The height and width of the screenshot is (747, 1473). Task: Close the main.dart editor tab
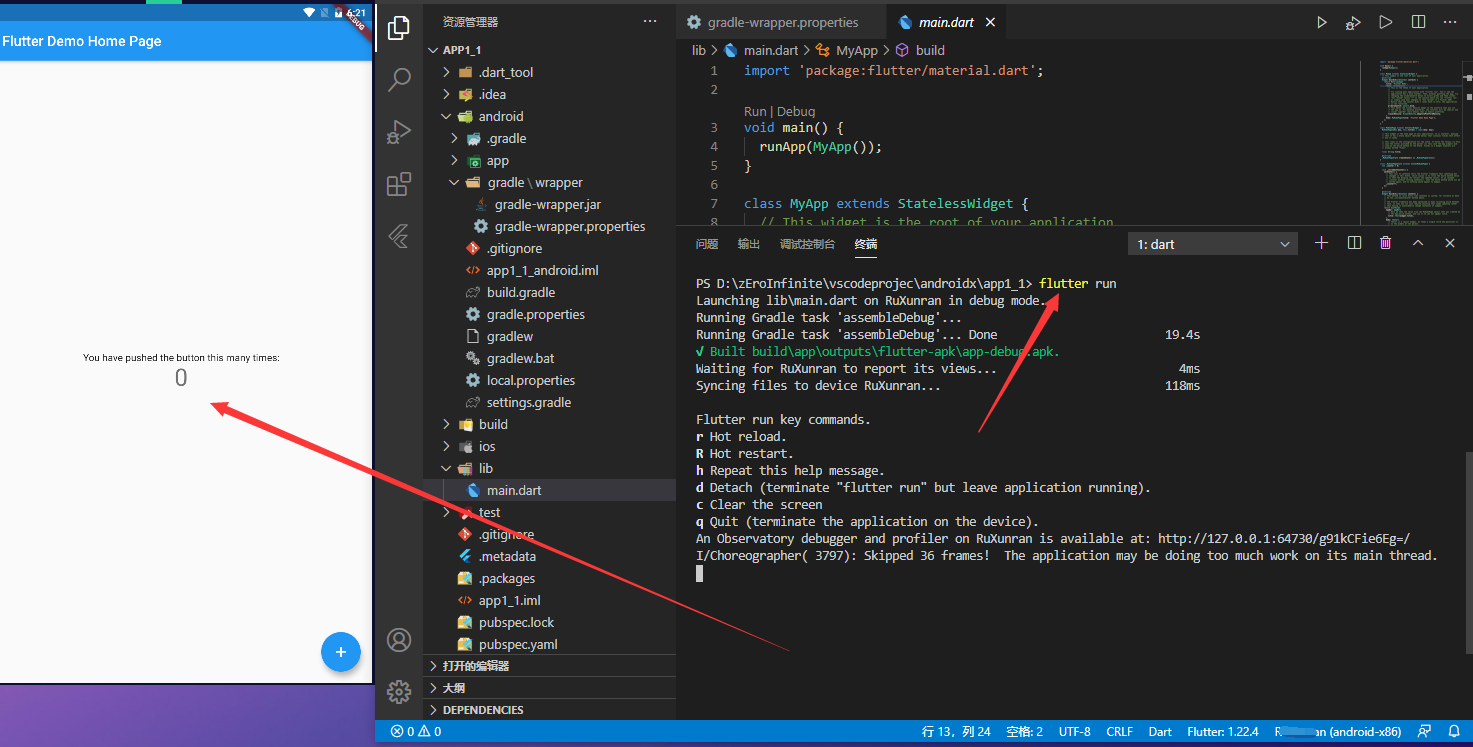990,22
